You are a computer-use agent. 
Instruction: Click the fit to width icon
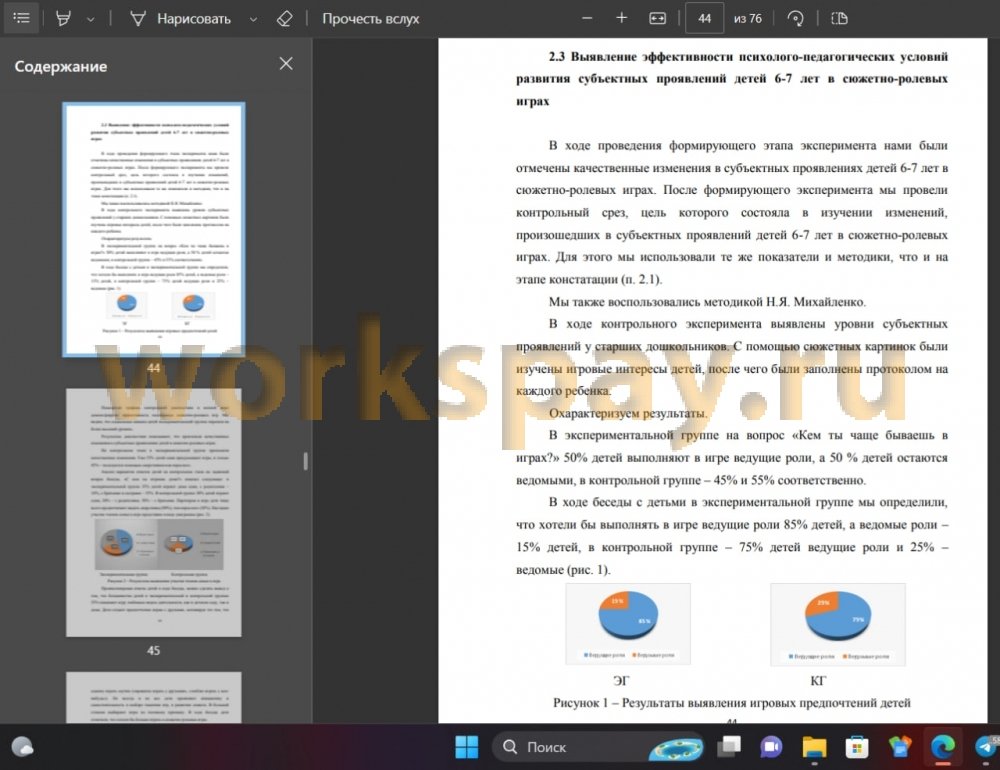pyautogui.click(x=658, y=19)
